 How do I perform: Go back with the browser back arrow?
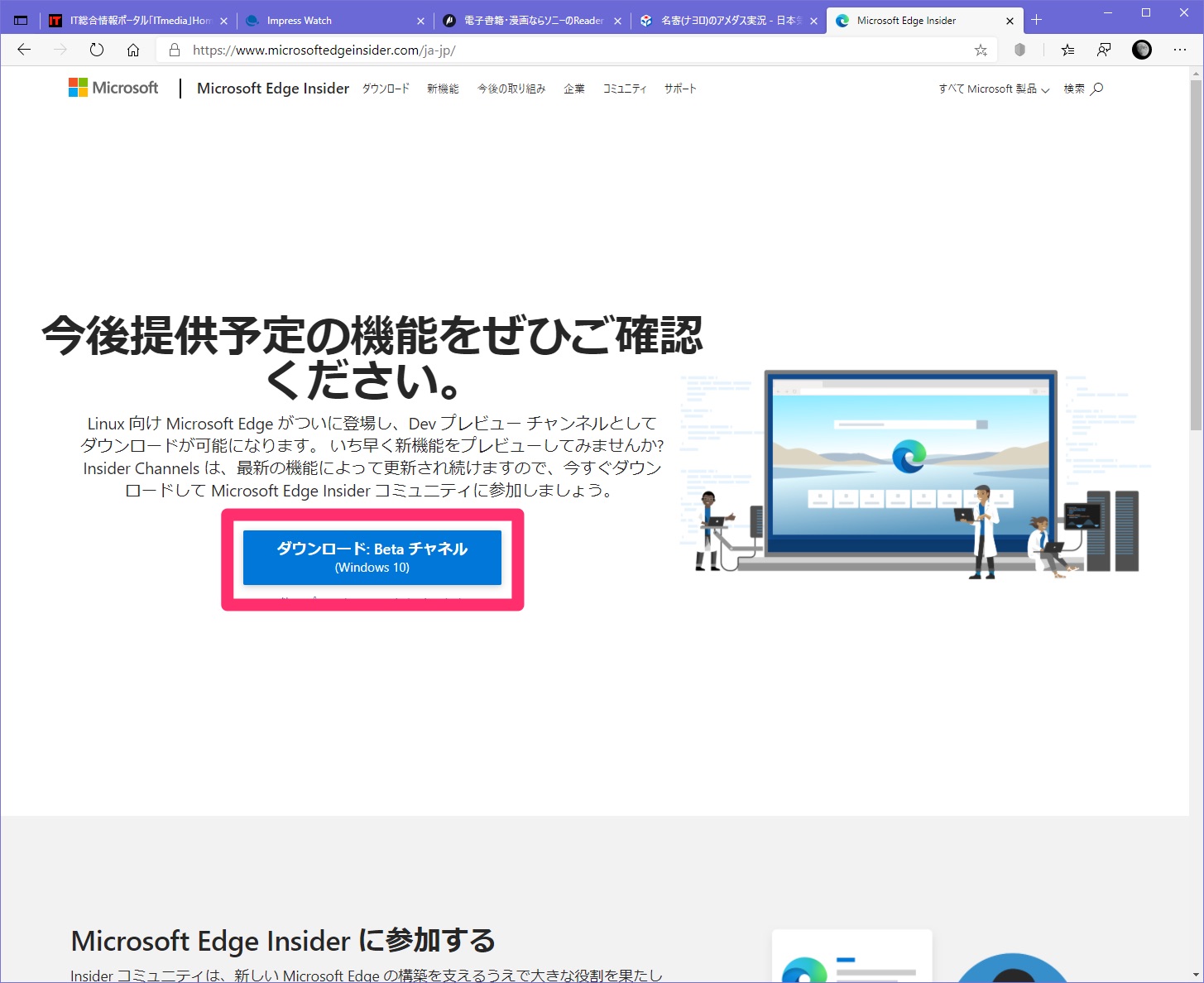click(24, 50)
